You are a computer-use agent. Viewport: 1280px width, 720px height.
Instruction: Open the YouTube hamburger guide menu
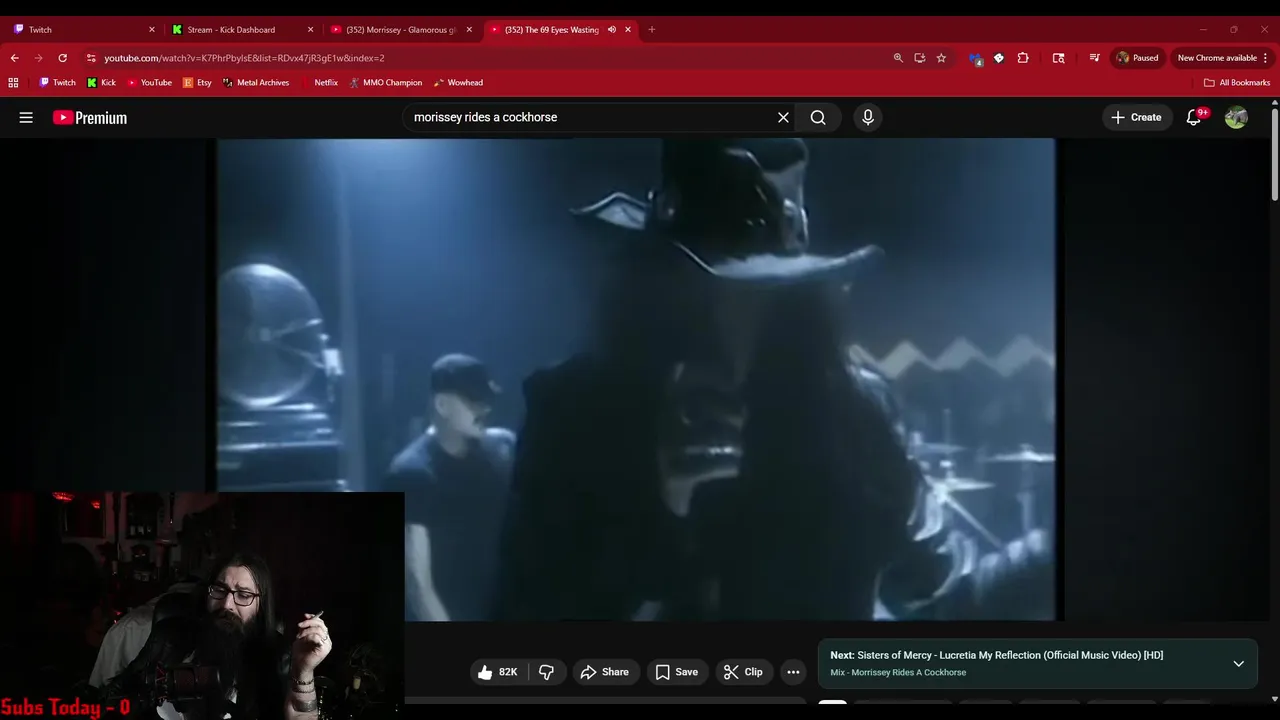point(26,117)
